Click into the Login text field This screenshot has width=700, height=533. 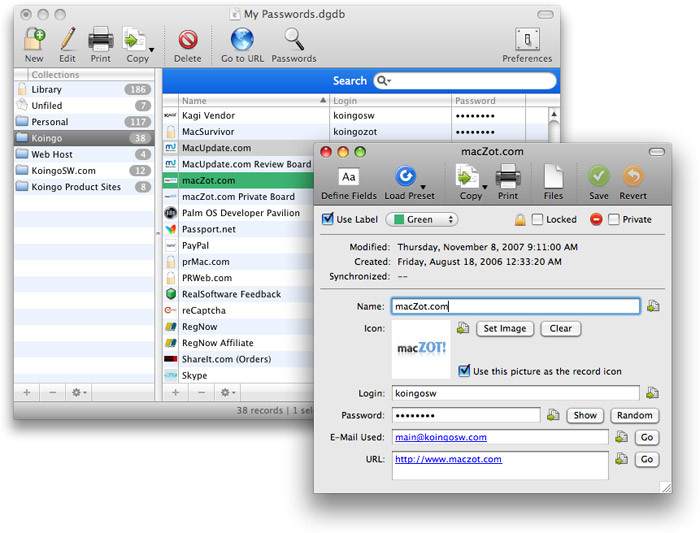[x=516, y=393]
